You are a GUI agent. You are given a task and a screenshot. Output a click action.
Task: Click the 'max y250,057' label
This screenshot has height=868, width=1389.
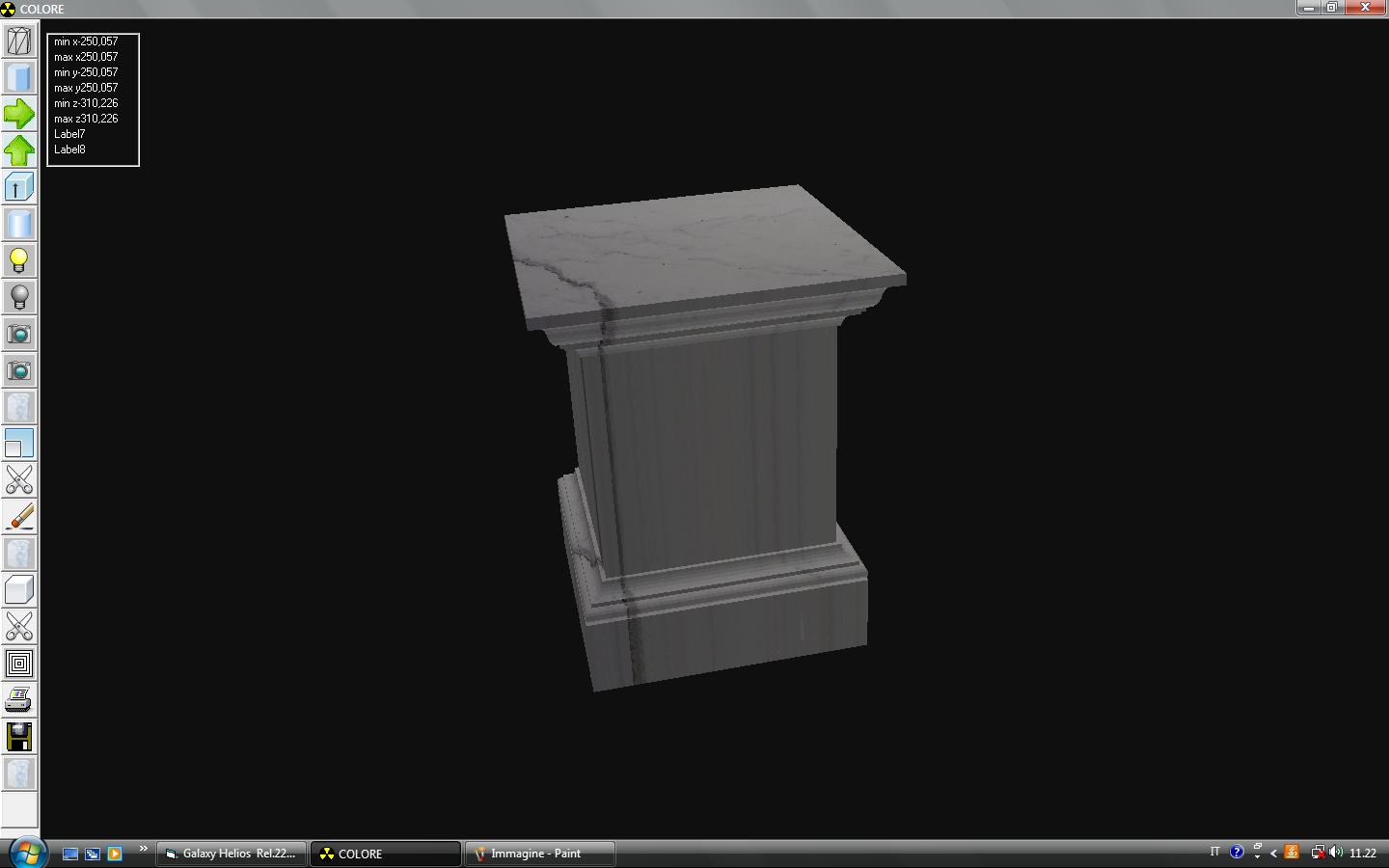click(86, 88)
